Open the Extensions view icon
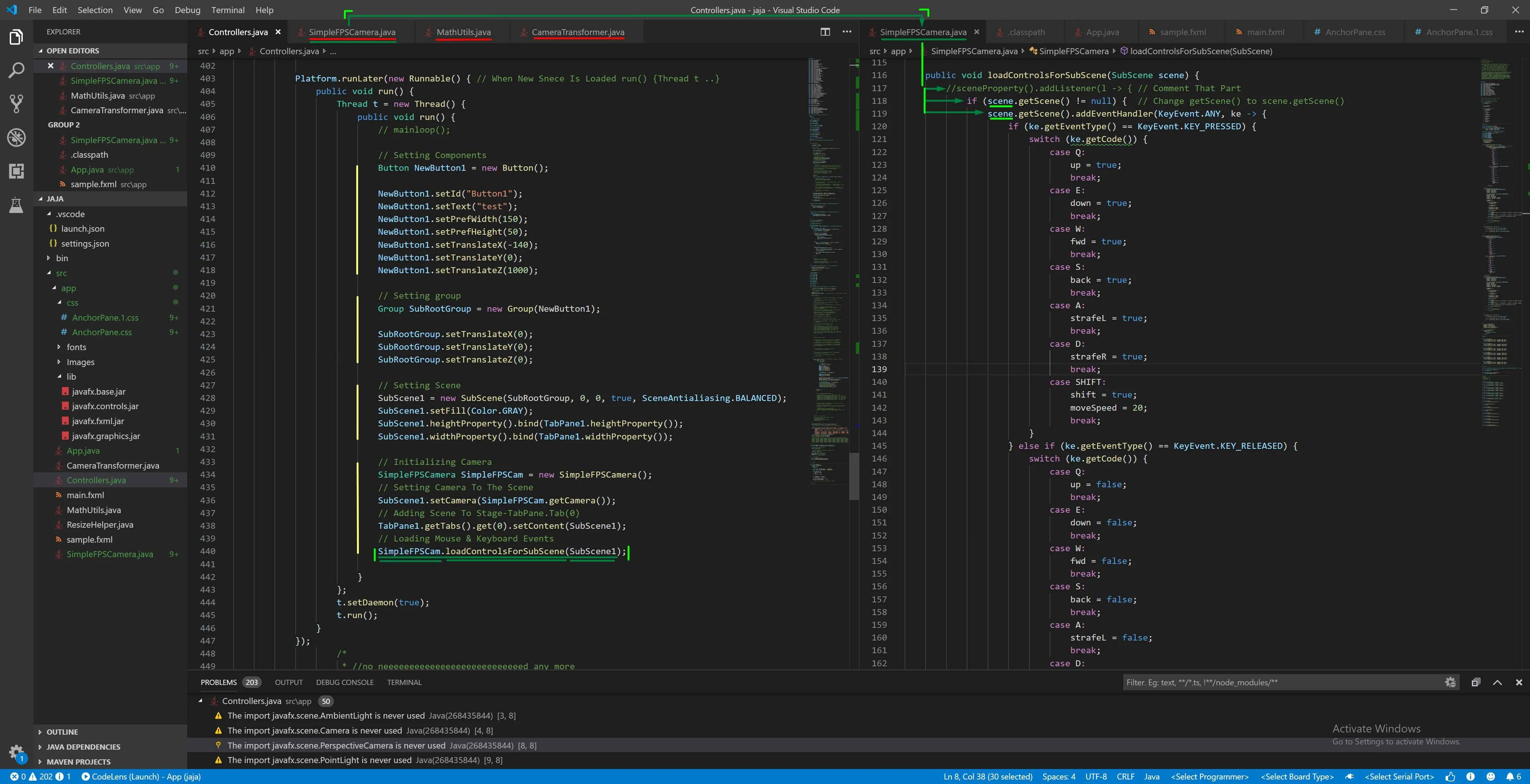 coord(16,171)
